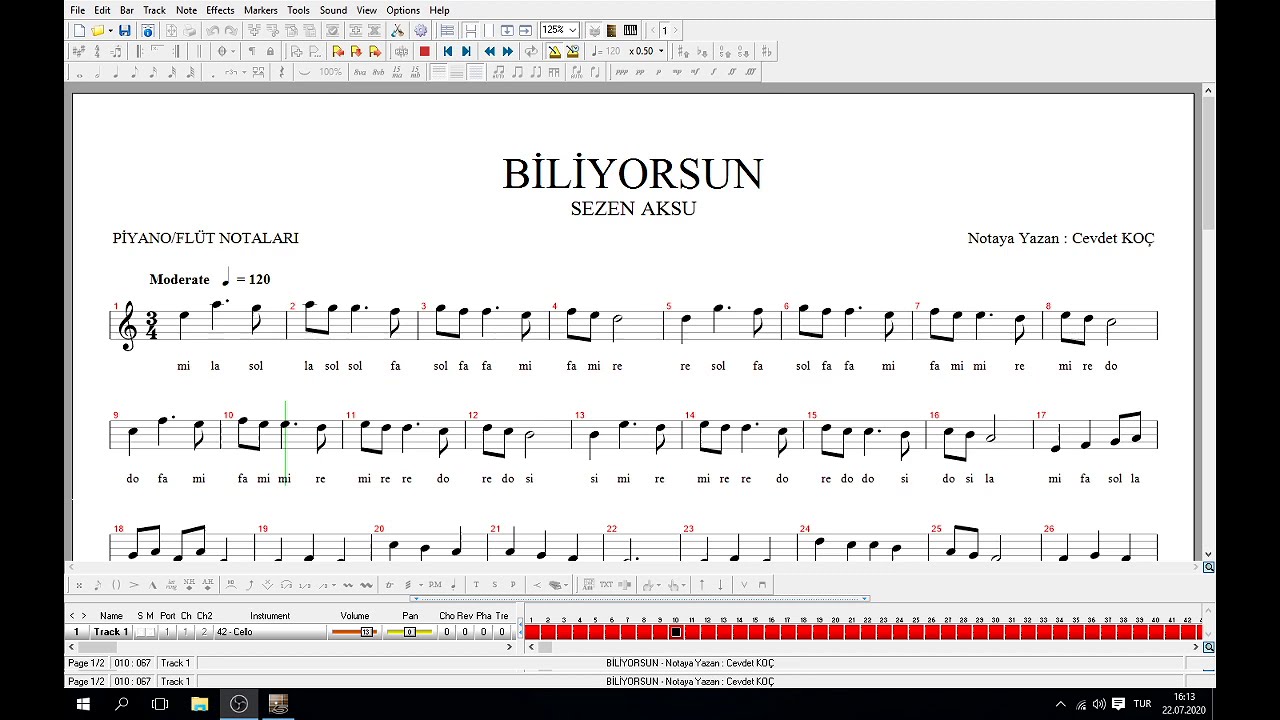
Task: Go to first measure
Action: pyautogui.click(x=447, y=51)
